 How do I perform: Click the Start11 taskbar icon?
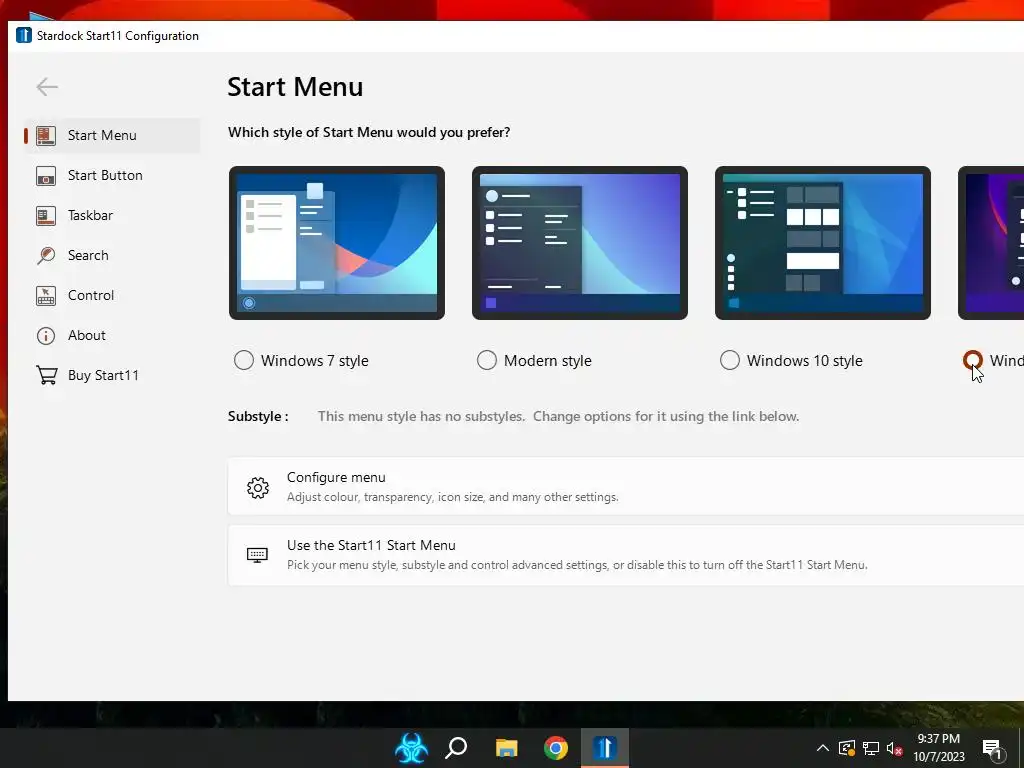pyautogui.click(x=605, y=748)
